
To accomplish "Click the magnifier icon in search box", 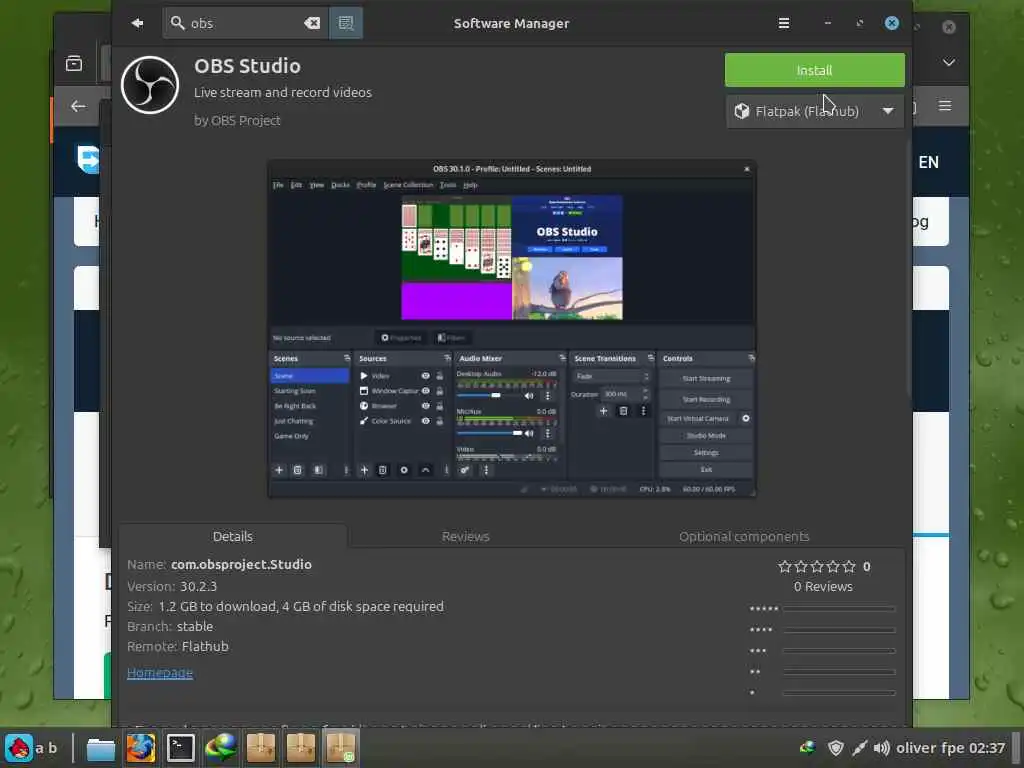I will (177, 24).
